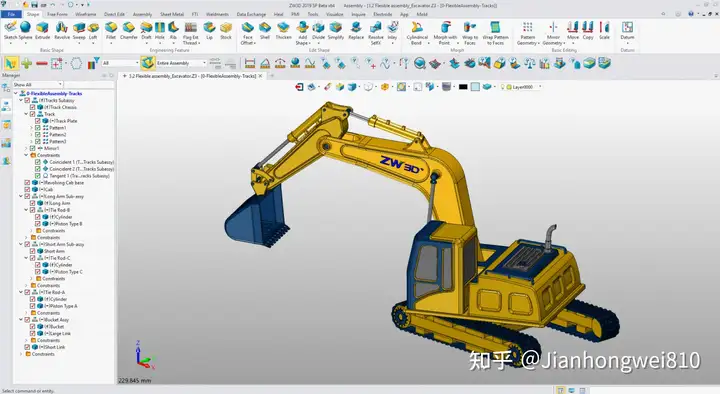The height and width of the screenshot is (394, 720).
Task: Click the red minus remove-from-selection icon
Action: click(x=42, y=63)
